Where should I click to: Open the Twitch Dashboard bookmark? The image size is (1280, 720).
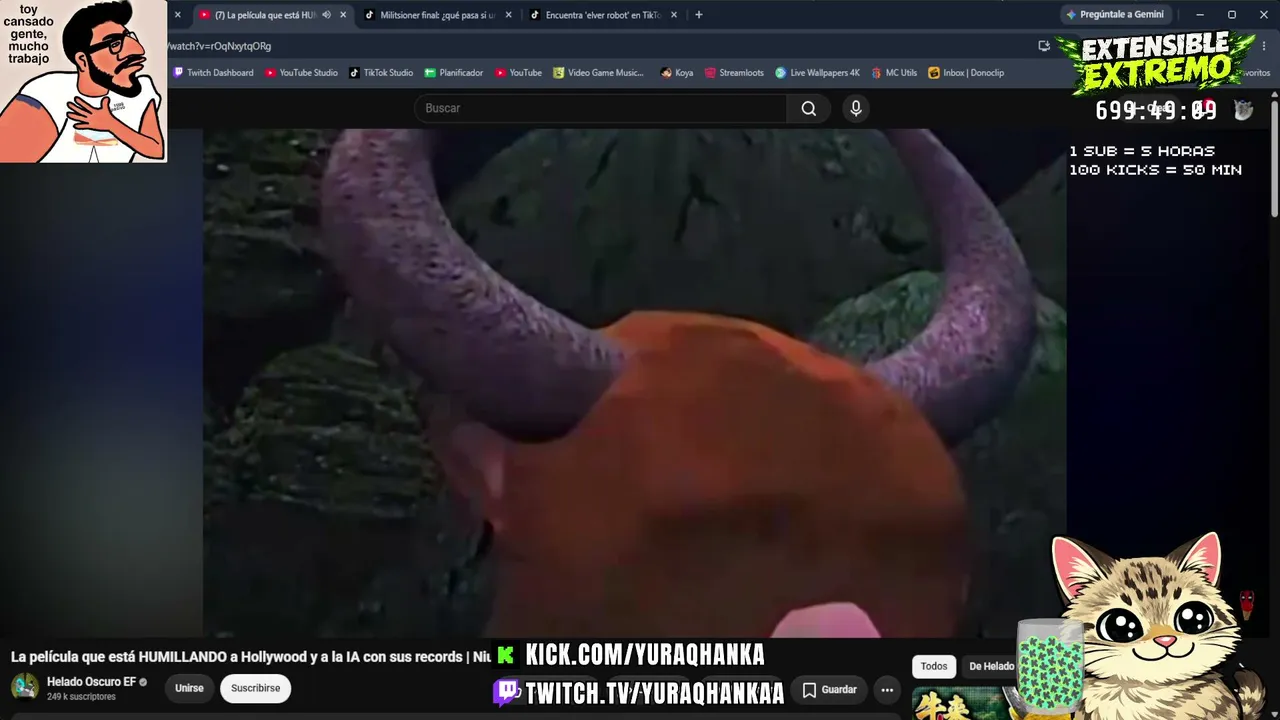[x=214, y=73]
